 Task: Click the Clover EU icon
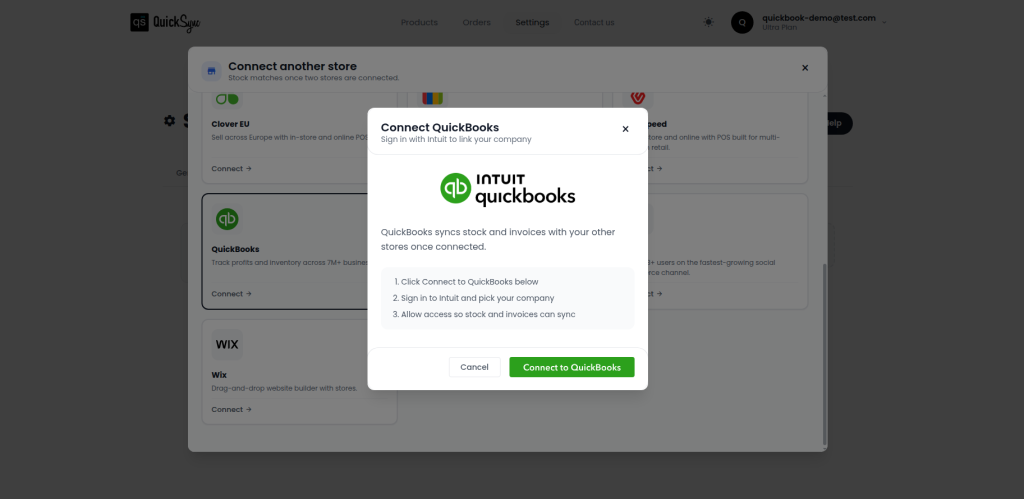click(227, 99)
